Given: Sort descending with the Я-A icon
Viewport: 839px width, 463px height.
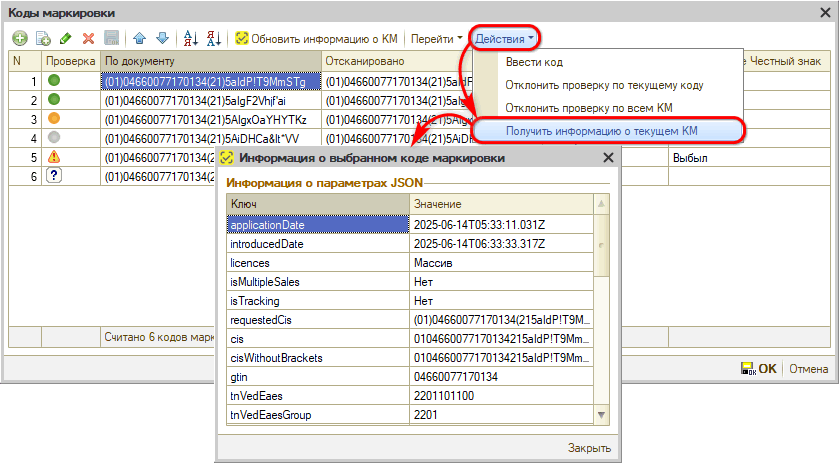Looking at the screenshot, I should click(213, 39).
